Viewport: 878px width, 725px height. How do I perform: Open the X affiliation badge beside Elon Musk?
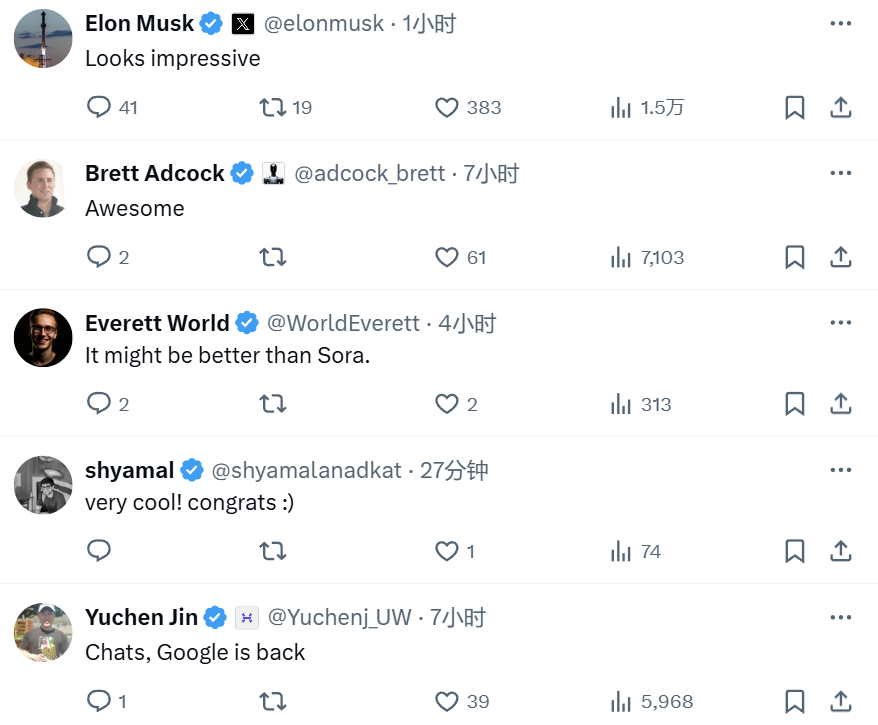coord(242,24)
